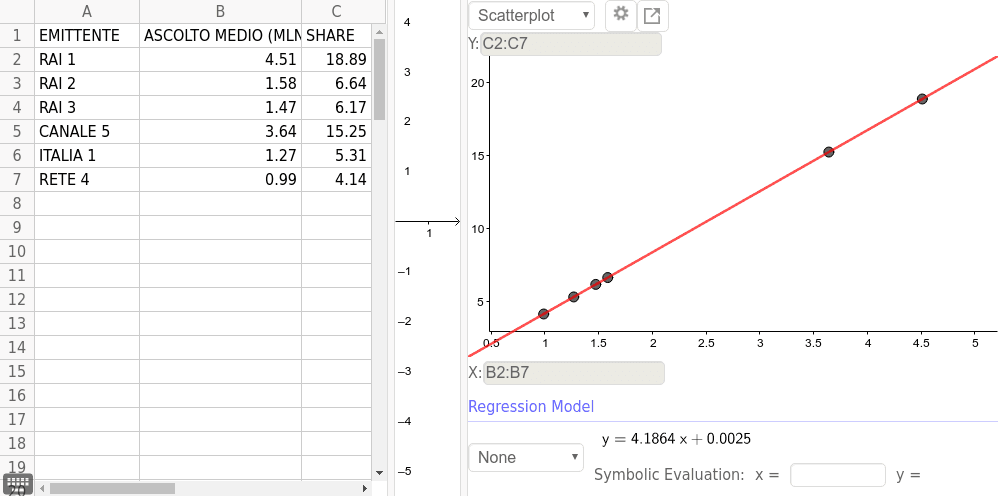Viewport: 1000px width, 498px height.
Task: Select the cell with value 1.58
Action: (x=220, y=84)
